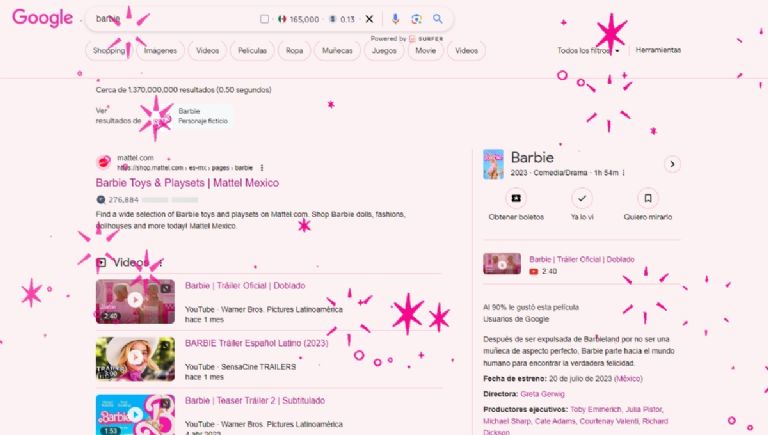Open Julia Pistor producer link
This screenshot has height=435, width=768.
pyautogui.click(x=644, y=409)
